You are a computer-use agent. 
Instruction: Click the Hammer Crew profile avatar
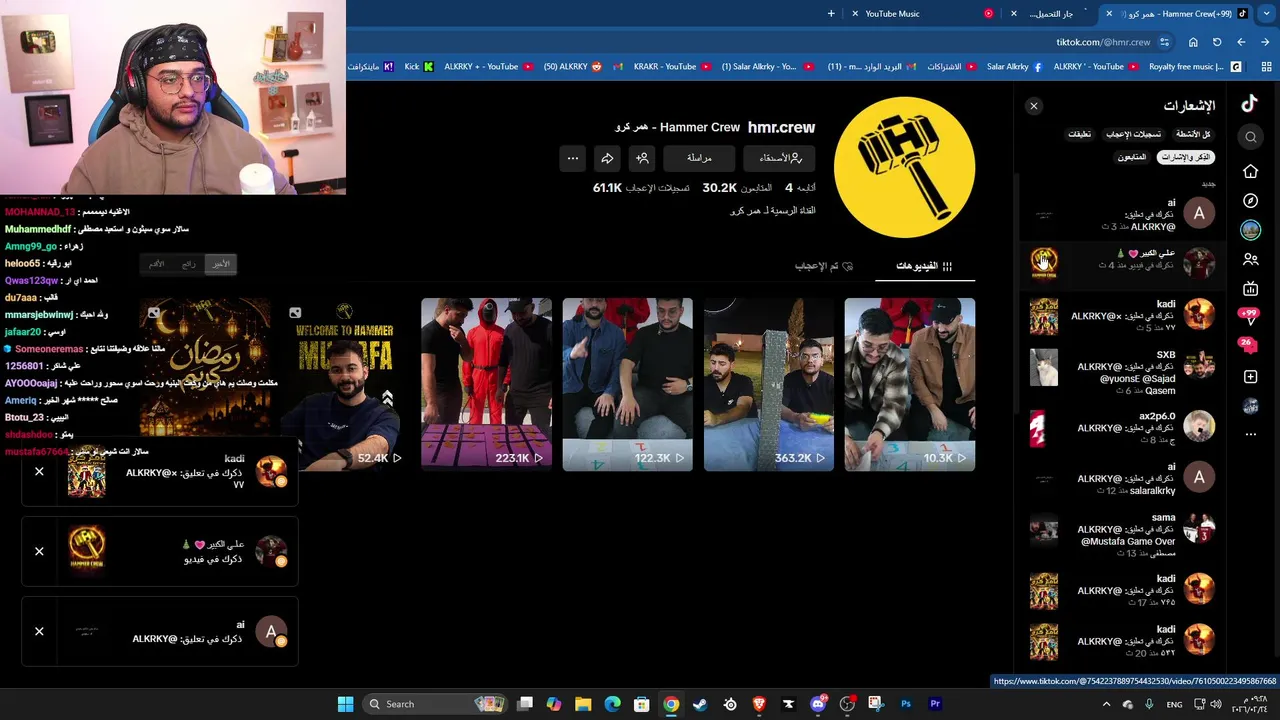(904, 167)
